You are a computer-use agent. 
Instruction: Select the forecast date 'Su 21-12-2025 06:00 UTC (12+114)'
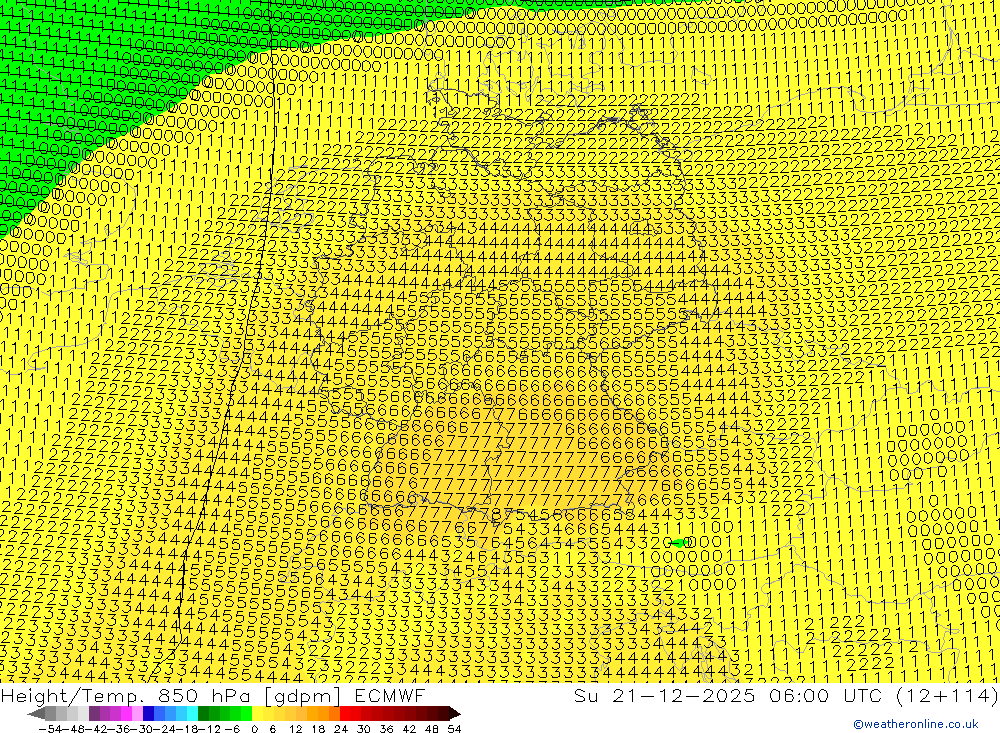(786, 695)
